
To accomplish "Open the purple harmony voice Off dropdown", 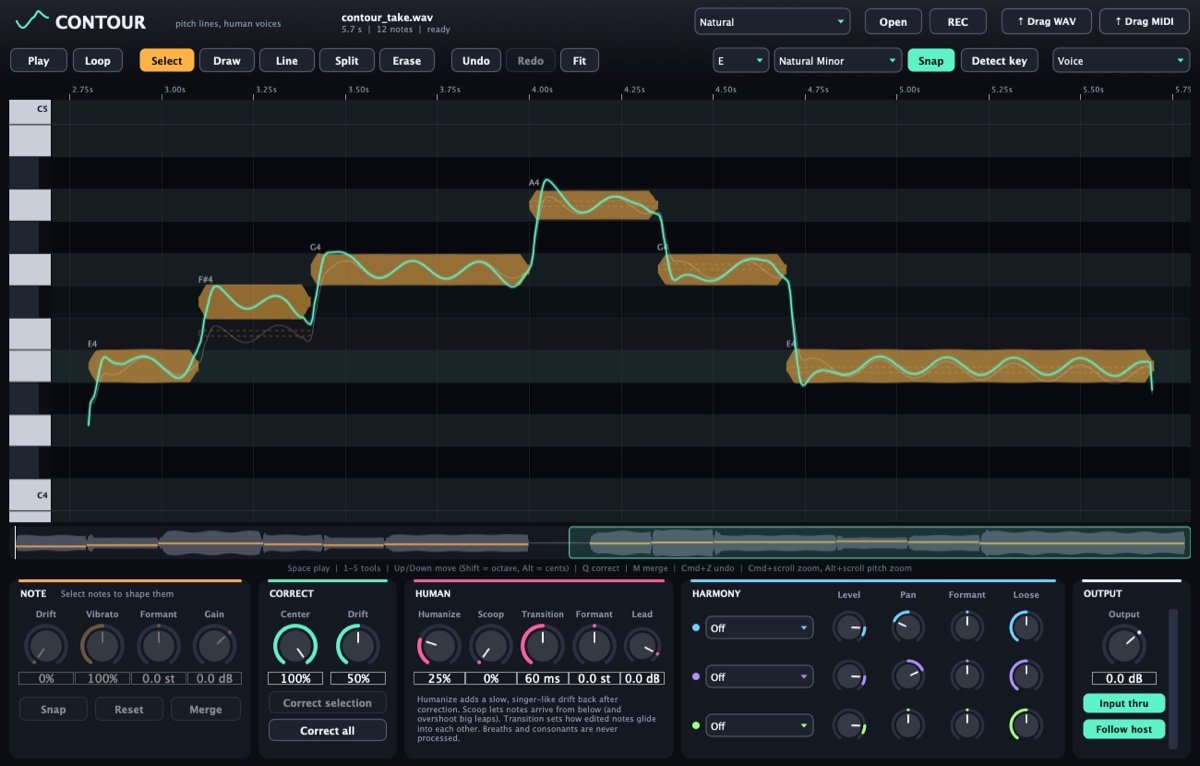I will 759,677.
